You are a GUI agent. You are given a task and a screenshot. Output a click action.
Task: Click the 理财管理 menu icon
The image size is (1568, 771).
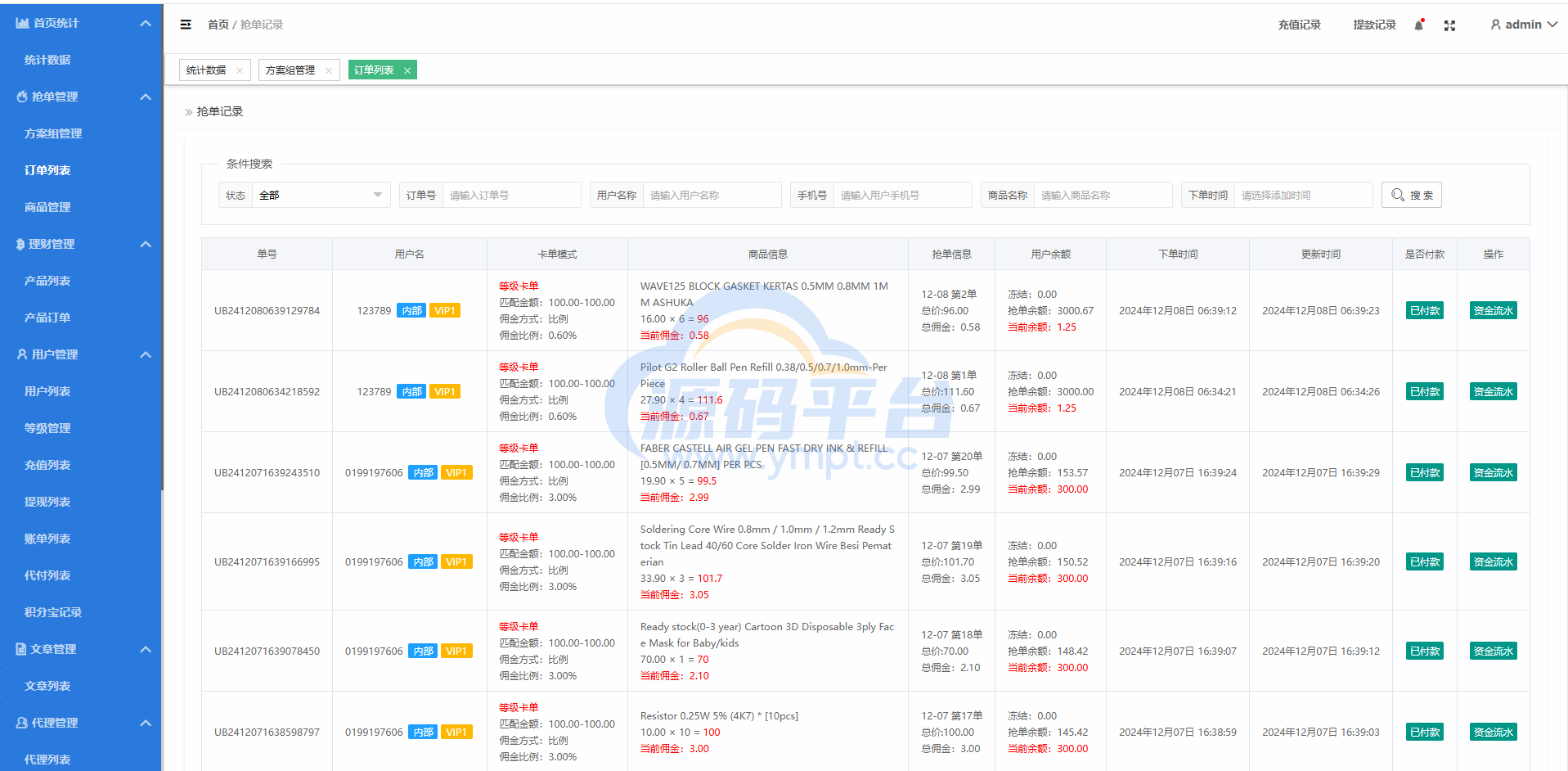point(20,244)
